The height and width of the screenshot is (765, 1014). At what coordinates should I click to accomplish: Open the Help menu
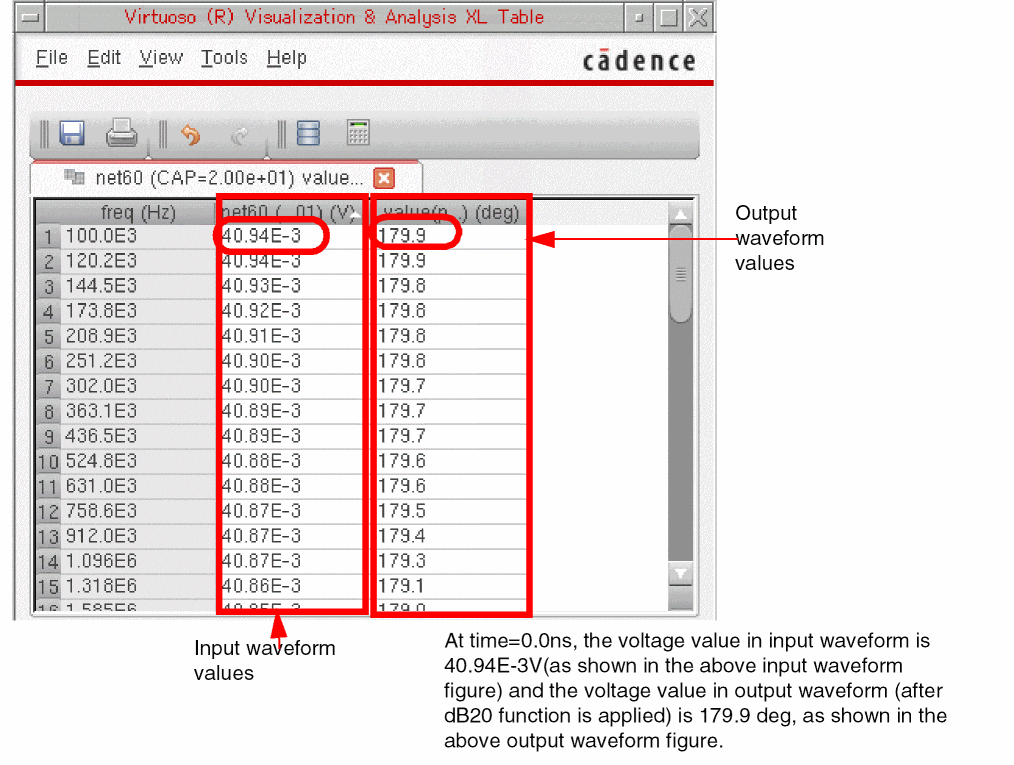286,58
